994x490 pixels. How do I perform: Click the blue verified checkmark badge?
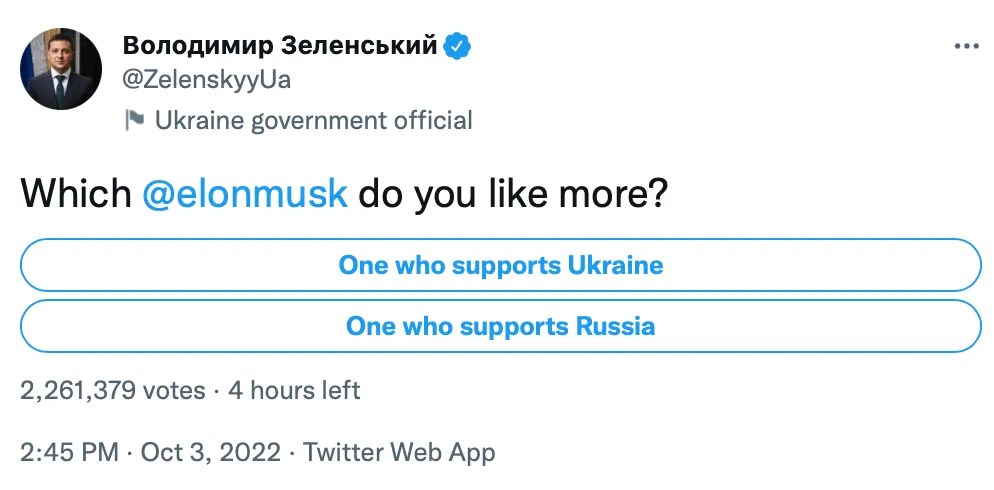[459, 46]
